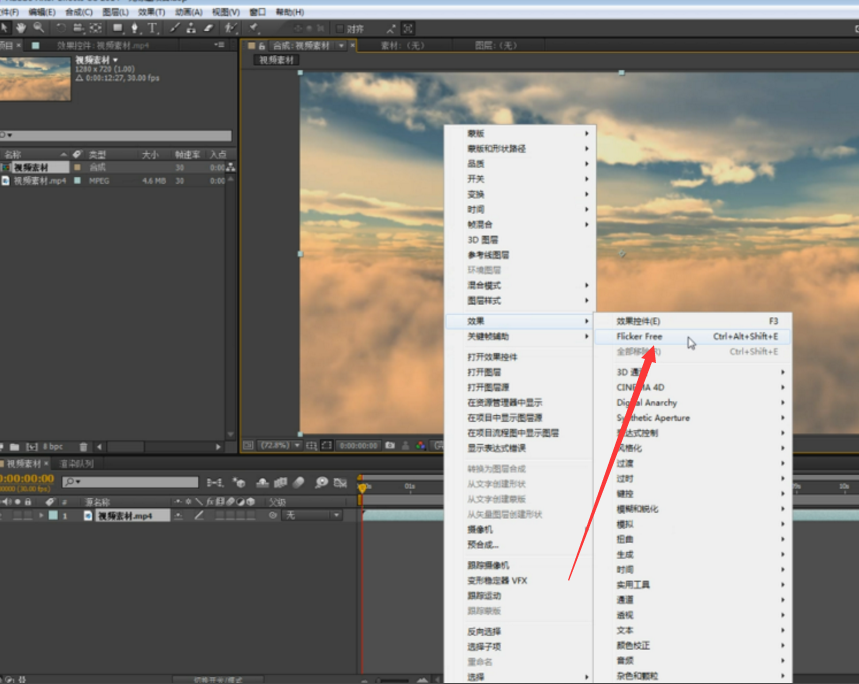Click the trash delete icon in project panel
Viewport: 859px width, 684px height.
84,446
